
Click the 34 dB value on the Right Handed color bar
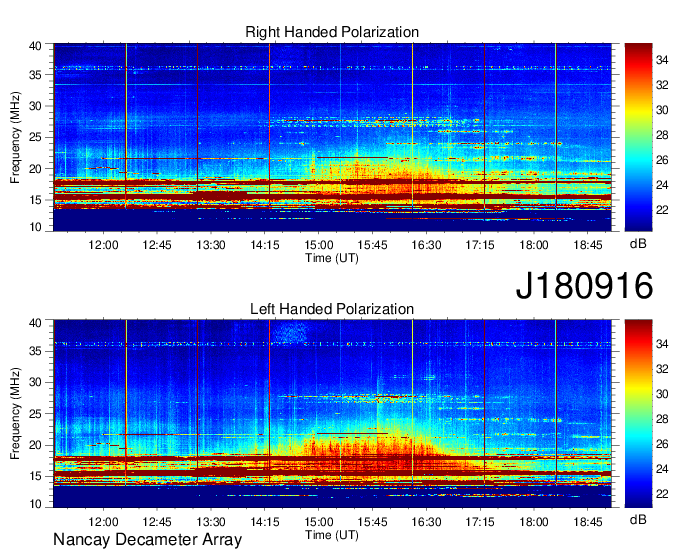(x=662, y=60)
